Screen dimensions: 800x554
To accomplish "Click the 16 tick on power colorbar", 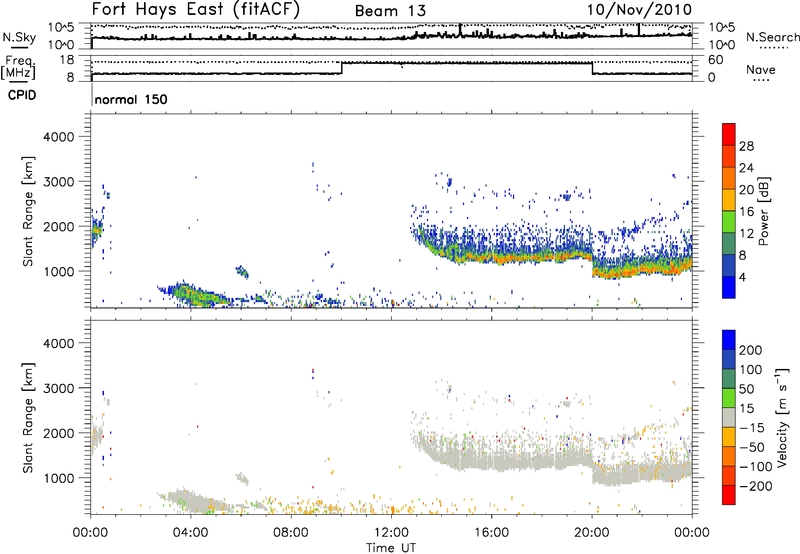I will [746, 212].
